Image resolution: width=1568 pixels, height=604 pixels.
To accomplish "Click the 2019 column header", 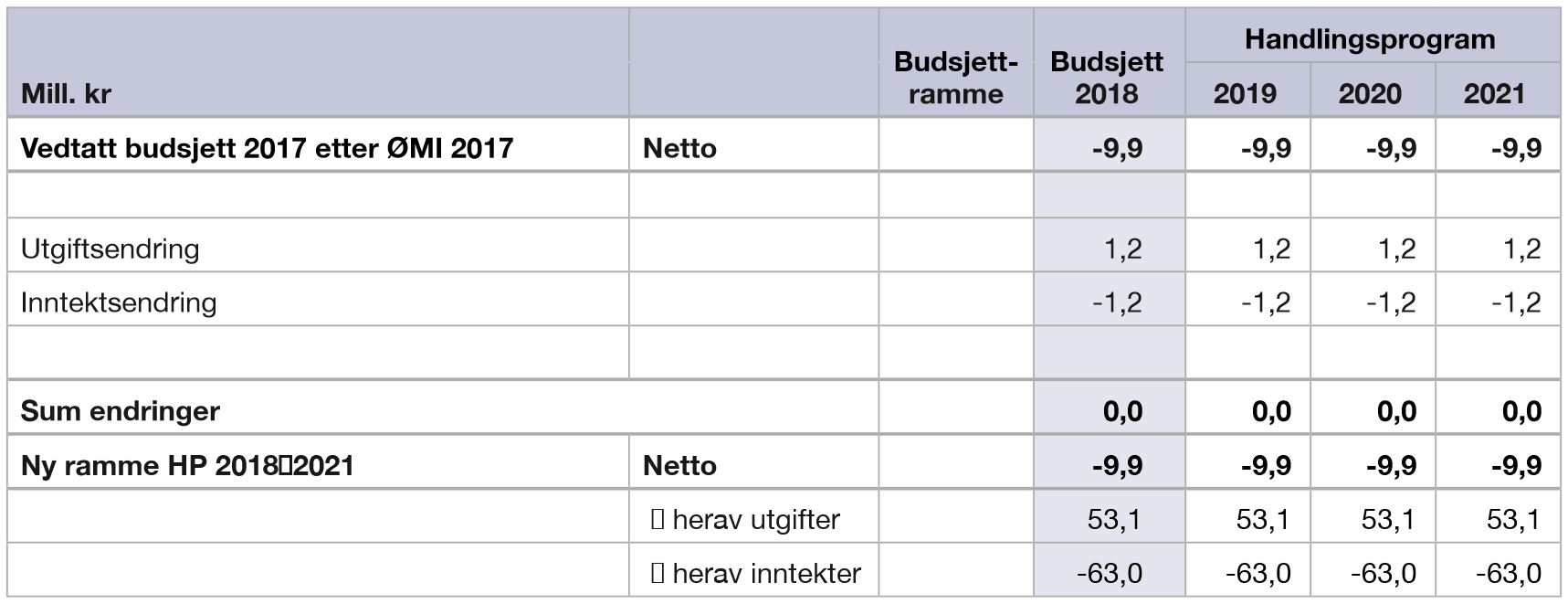I will [1245, 93].
